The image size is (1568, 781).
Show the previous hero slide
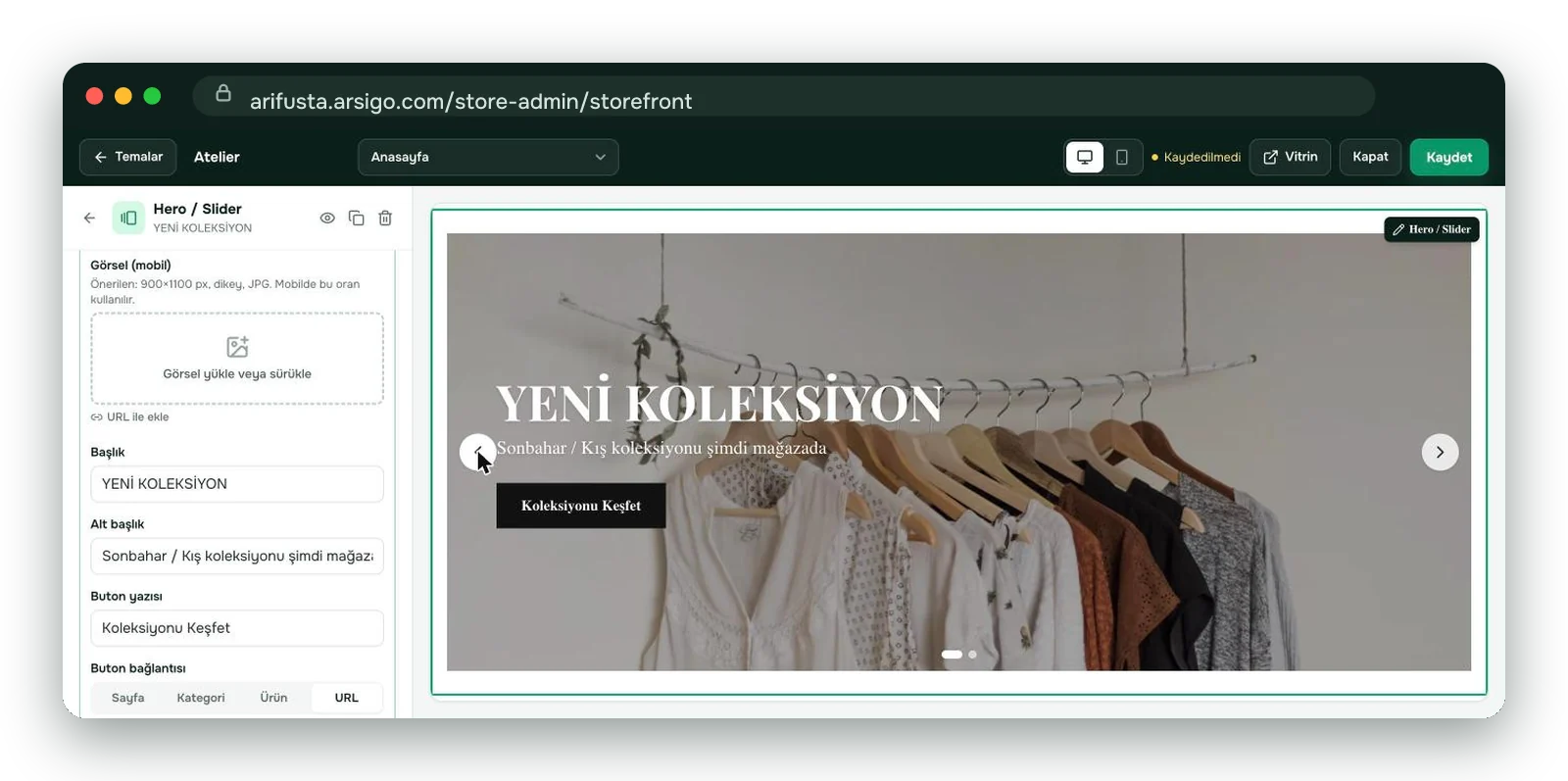click(x=477, y=452)
